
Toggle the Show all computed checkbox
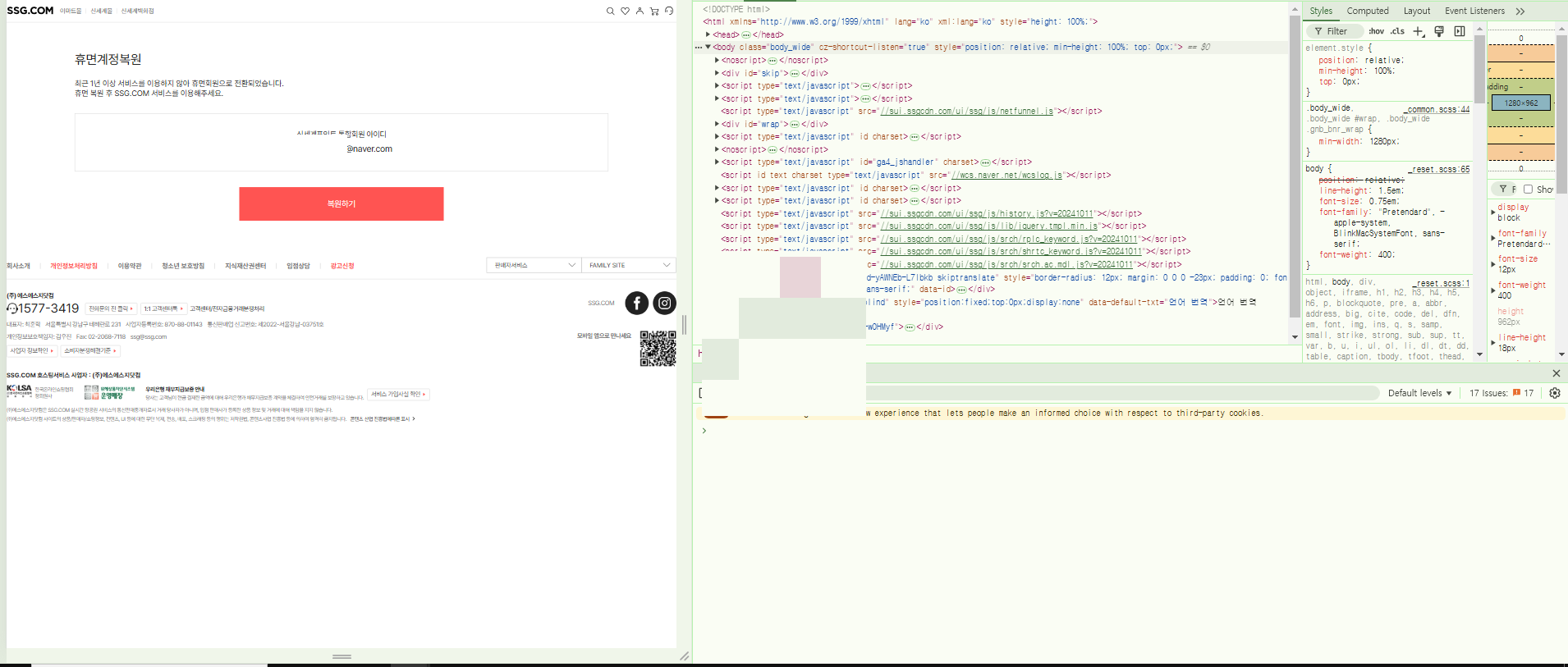[x=1528, y=189]
